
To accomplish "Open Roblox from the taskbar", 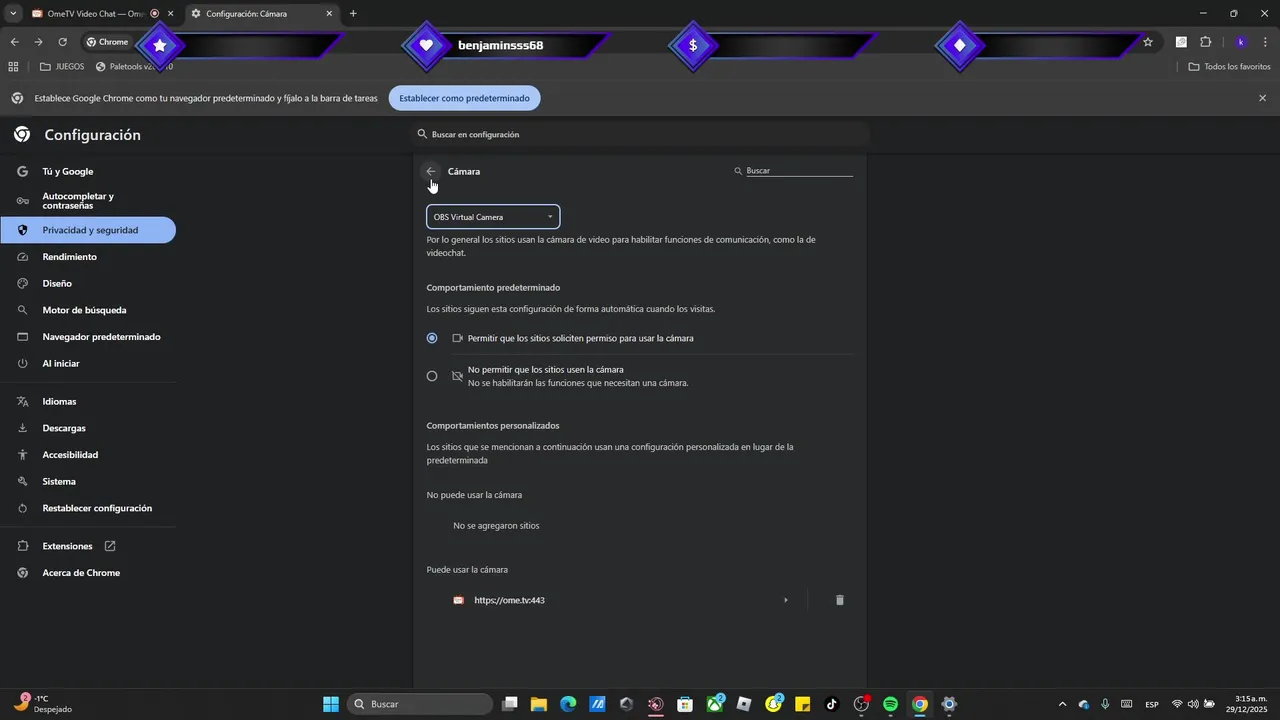I will coord(744,704).
